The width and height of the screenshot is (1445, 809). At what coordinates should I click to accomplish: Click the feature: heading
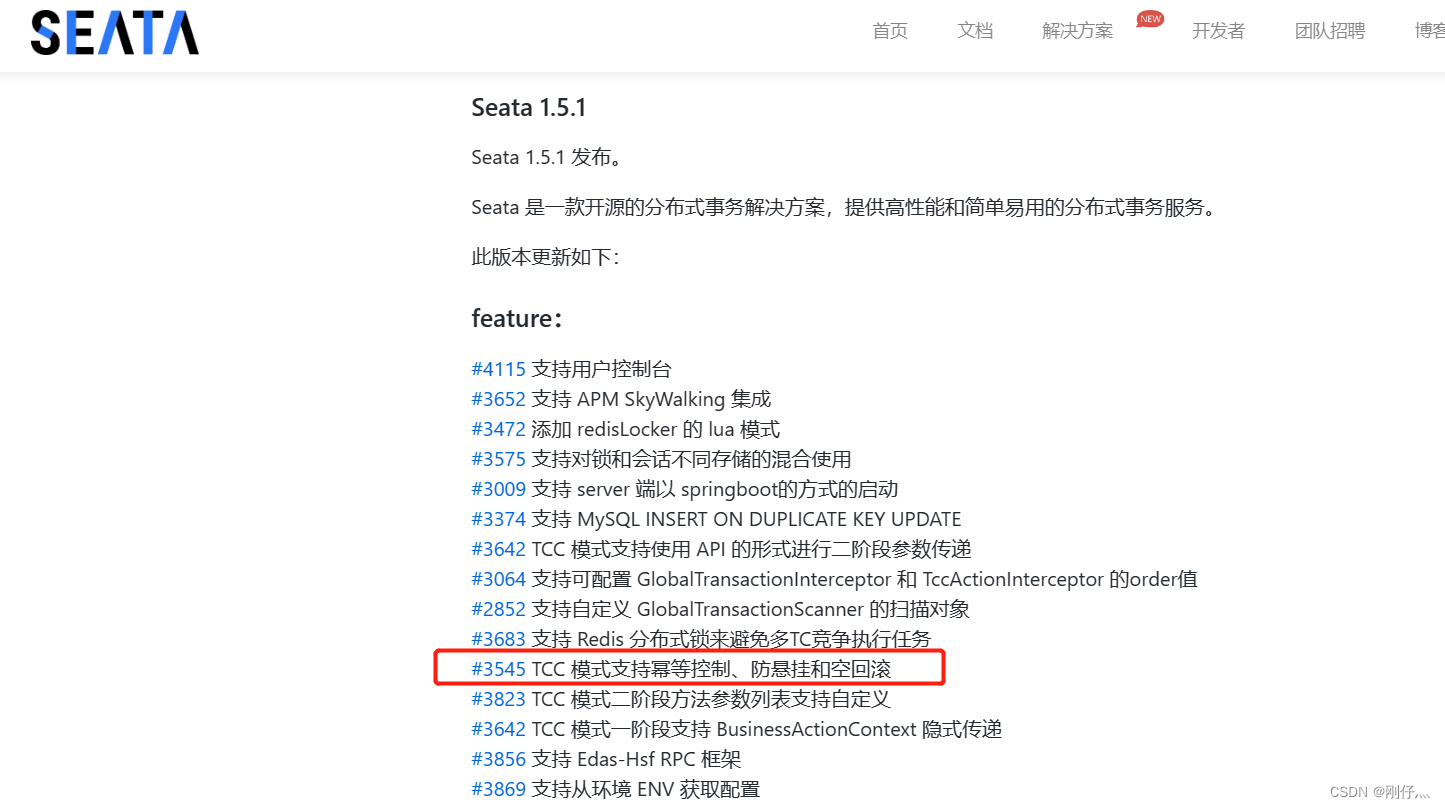[517, 318]
